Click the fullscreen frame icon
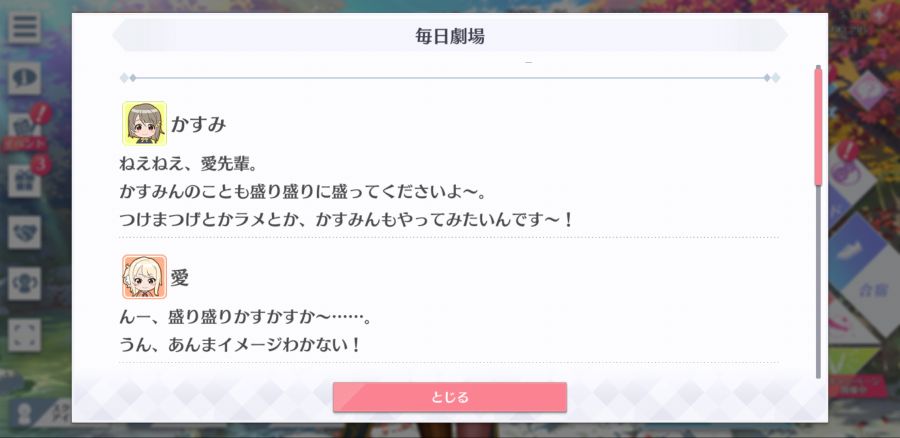 tap(24, 335)
